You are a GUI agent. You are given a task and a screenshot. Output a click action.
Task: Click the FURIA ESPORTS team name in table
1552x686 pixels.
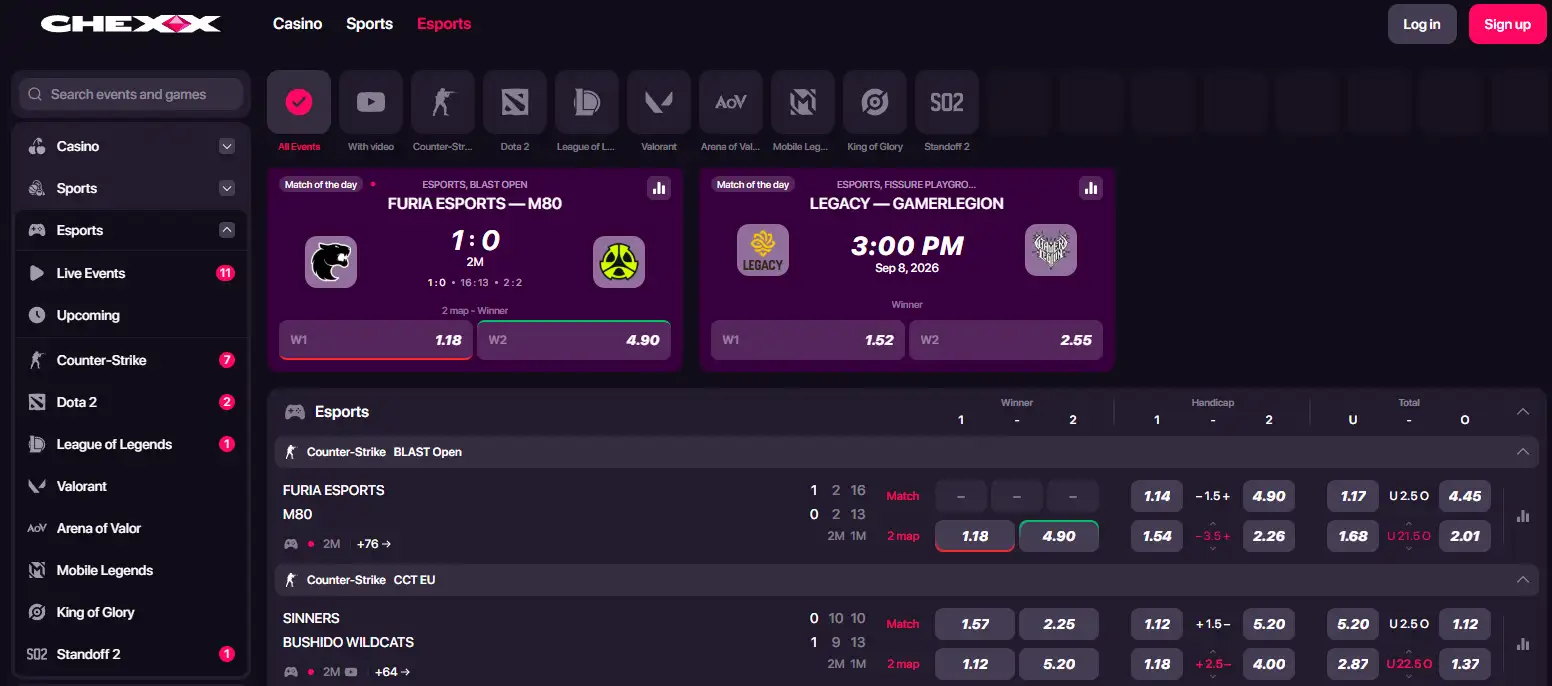334,490
